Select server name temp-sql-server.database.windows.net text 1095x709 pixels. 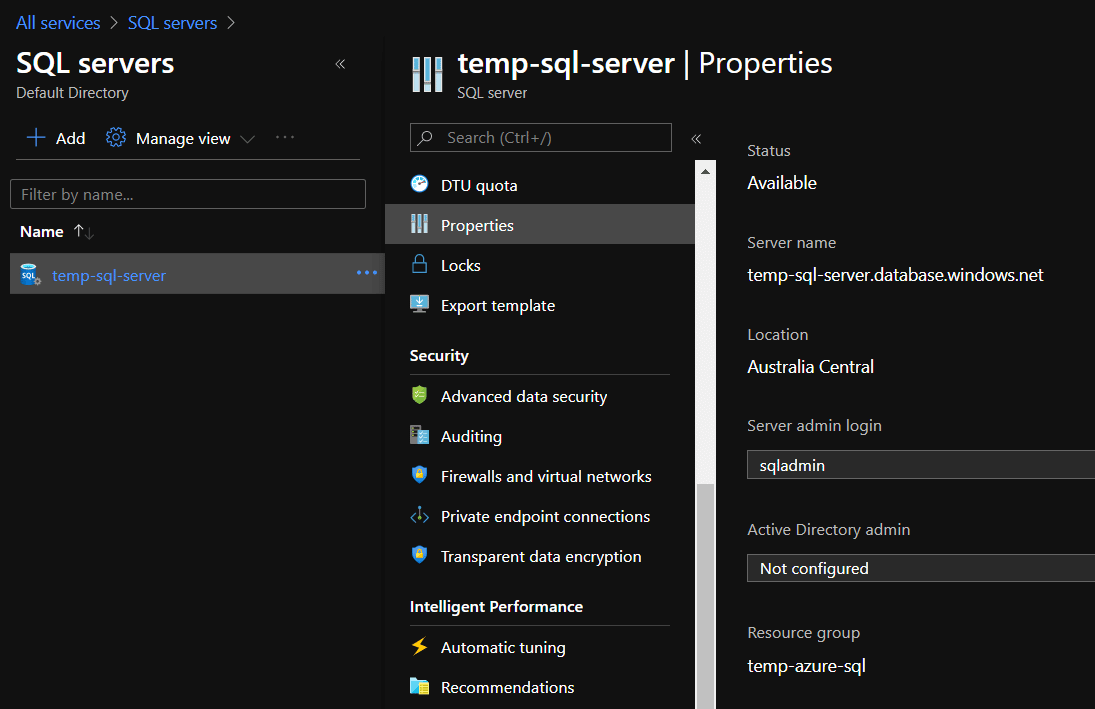click(x=895, y=275)
